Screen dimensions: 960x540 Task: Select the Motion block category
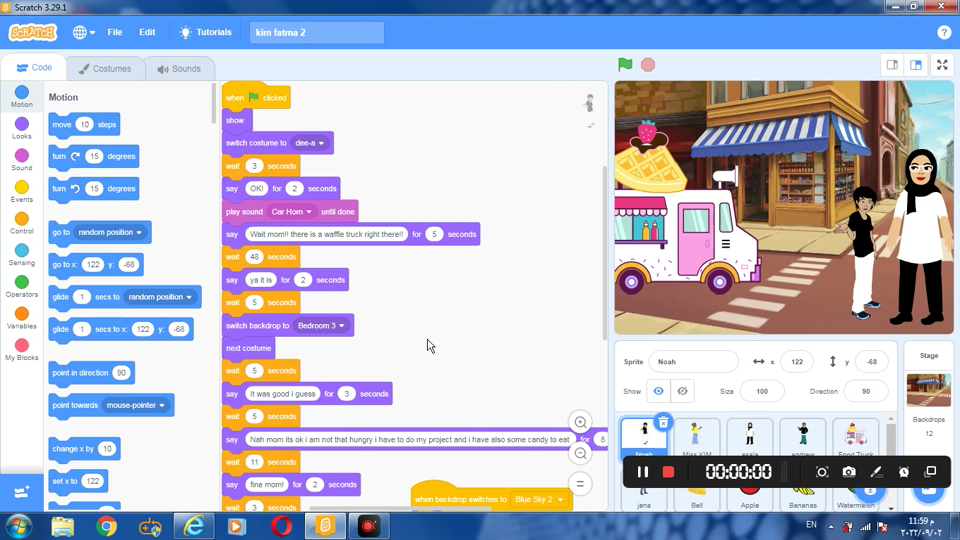(x=21, y=97)
